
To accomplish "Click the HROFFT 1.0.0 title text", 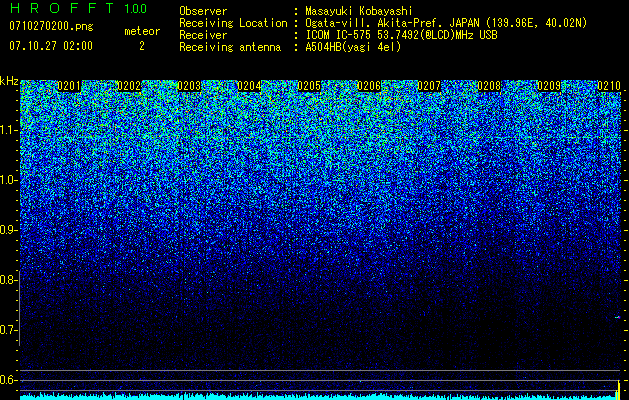I will (78, 8).
